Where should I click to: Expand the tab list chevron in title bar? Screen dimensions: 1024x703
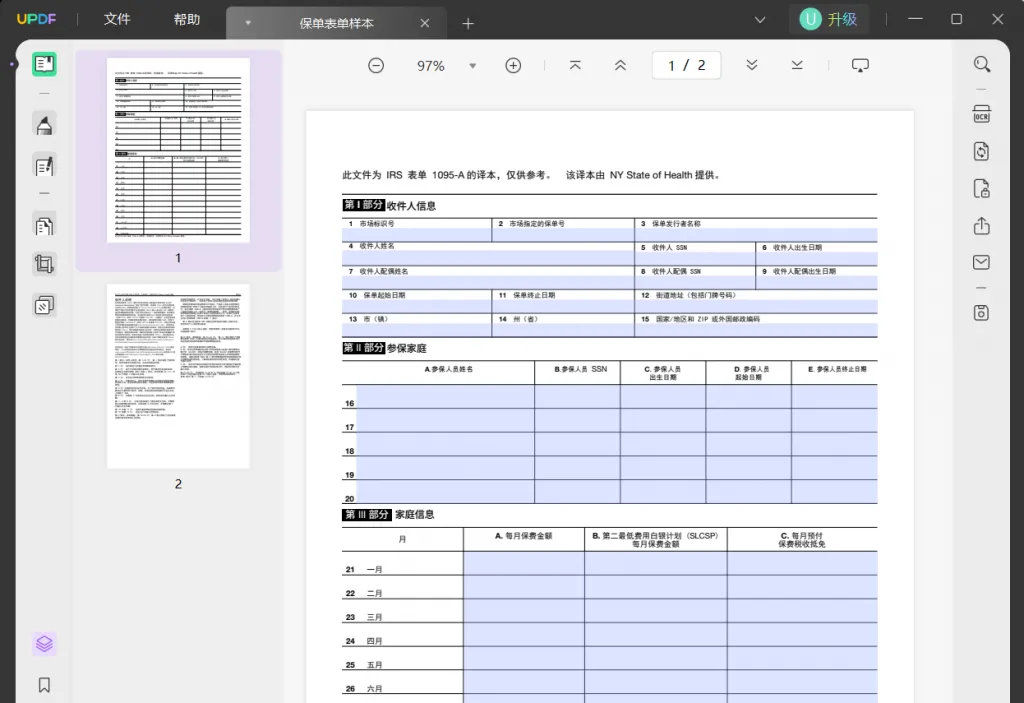pos(760,20)
